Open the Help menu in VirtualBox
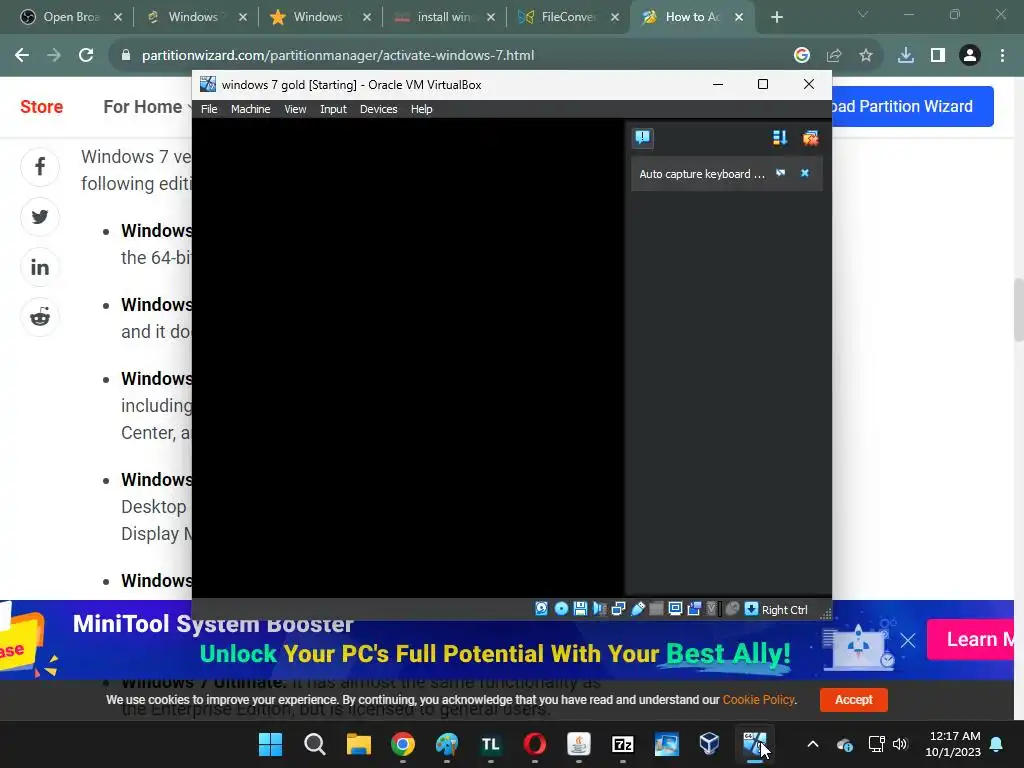The width and height of the screenshot is (1024, 768). (x=421, y=109)
